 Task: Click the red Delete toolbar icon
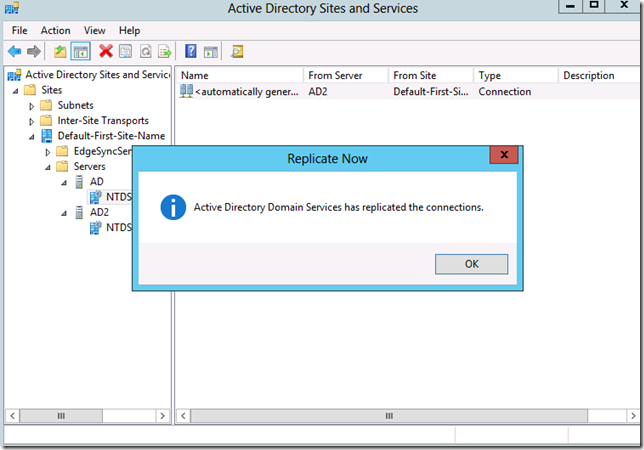point(106,51)
